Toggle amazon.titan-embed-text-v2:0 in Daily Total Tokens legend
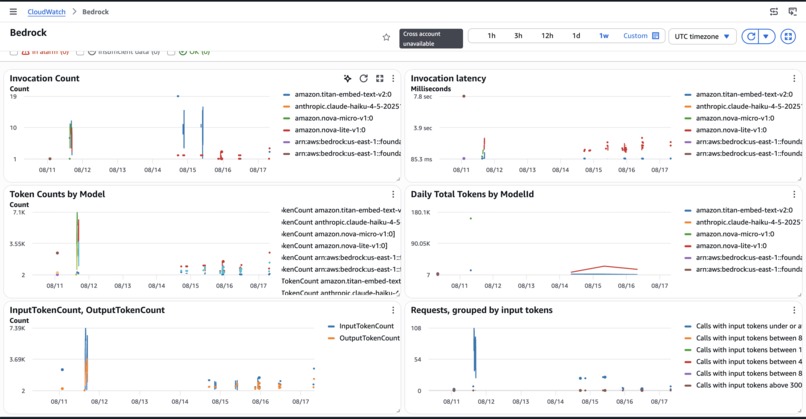The height and width of the screenshot is (419, 806). (x=744, y=210)
